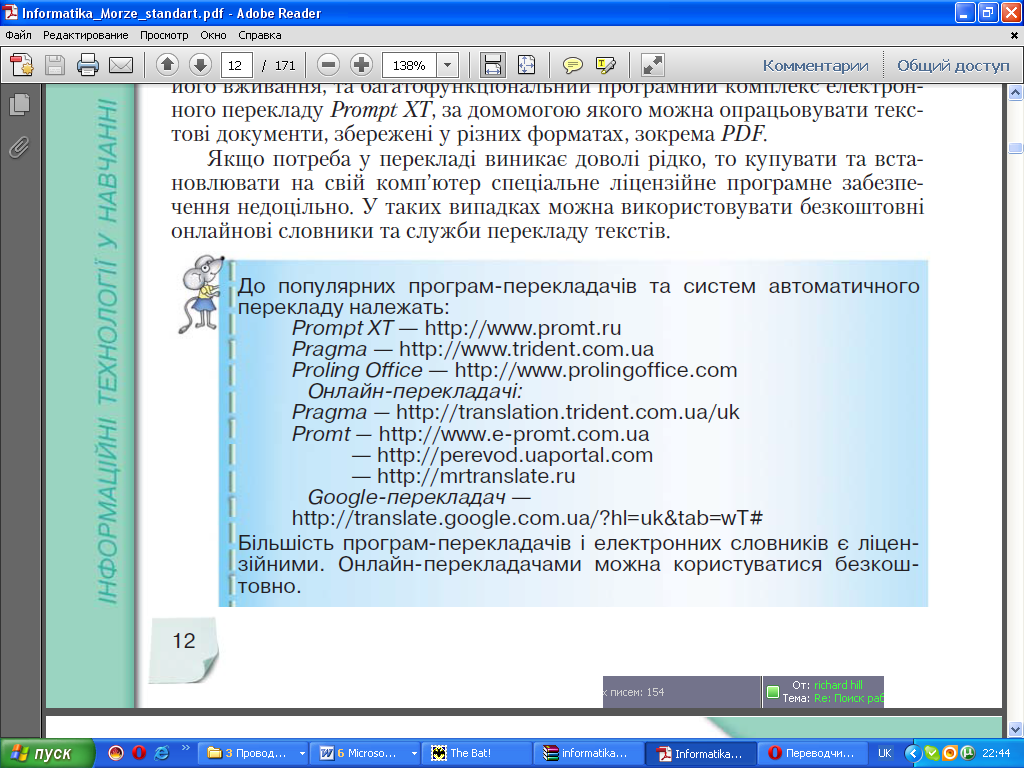Screen dimensions: 1024x768
Task: Go to next page with down arrow
Action: pyautogui.click(x=200, y=65)
